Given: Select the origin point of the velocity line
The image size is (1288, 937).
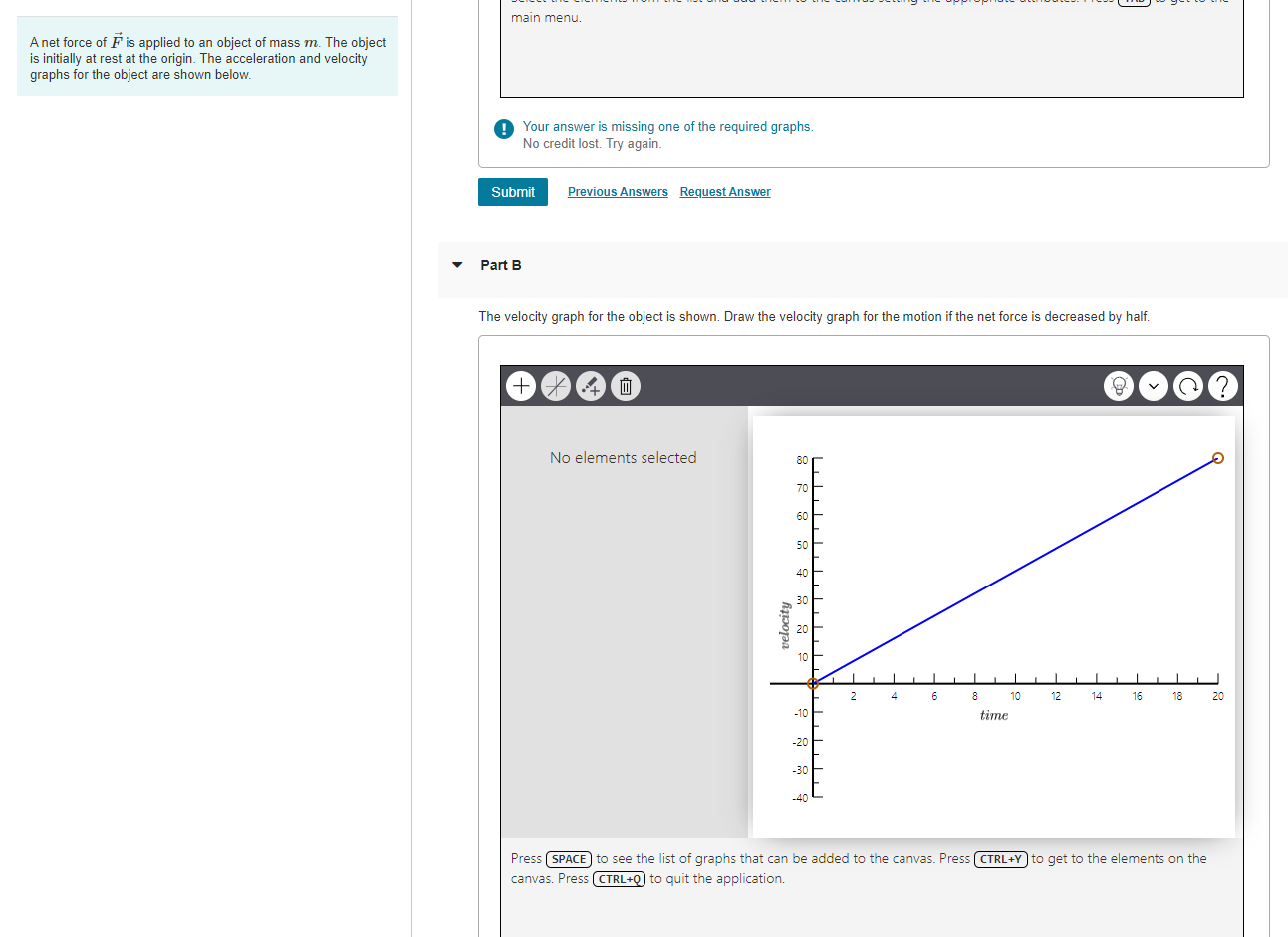Looking at the screenshot, I should (x=813, y=683).
